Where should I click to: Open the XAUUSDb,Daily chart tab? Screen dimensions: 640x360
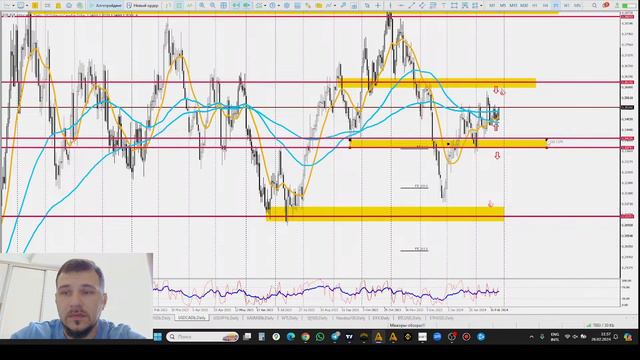[x=260, y=318]
